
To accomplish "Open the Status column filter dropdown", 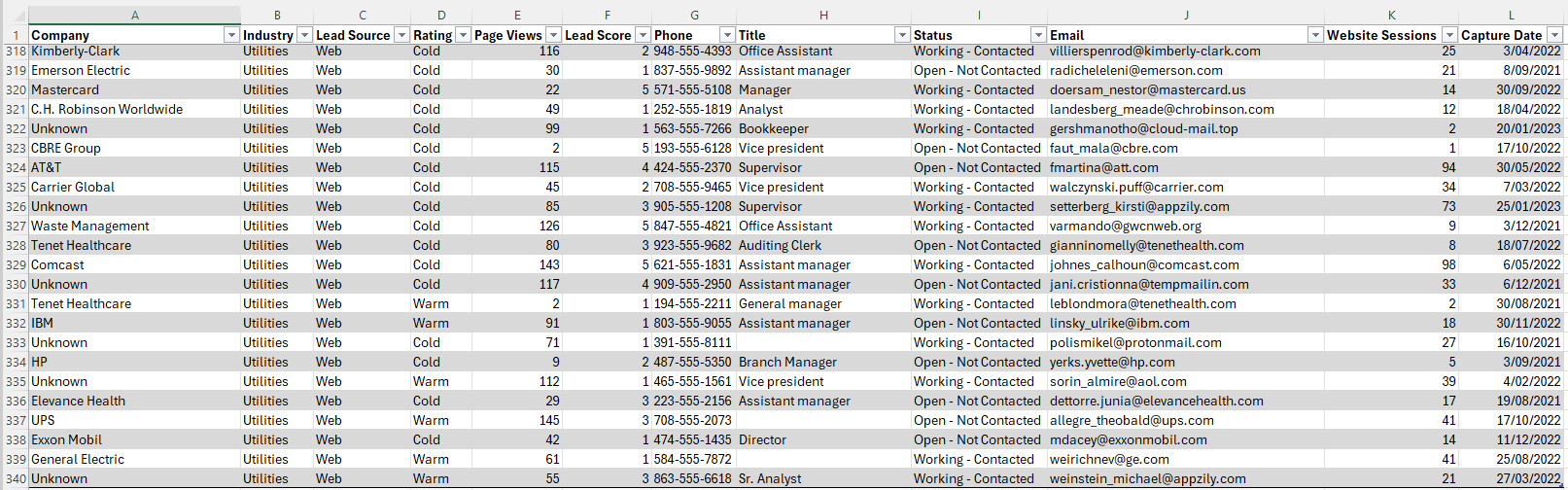I will (1038, 35).
